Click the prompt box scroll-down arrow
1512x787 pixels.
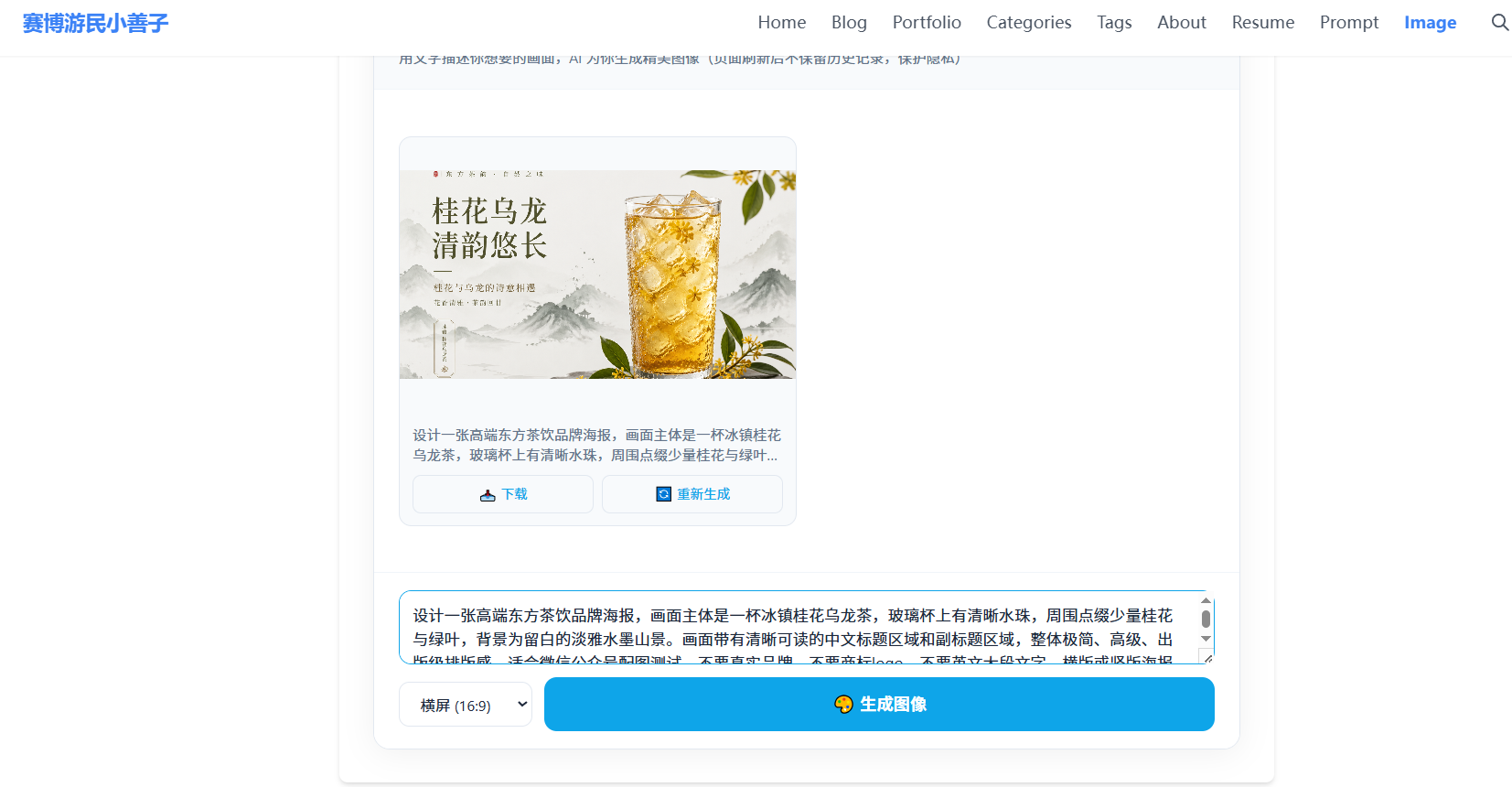(1206, 639)
